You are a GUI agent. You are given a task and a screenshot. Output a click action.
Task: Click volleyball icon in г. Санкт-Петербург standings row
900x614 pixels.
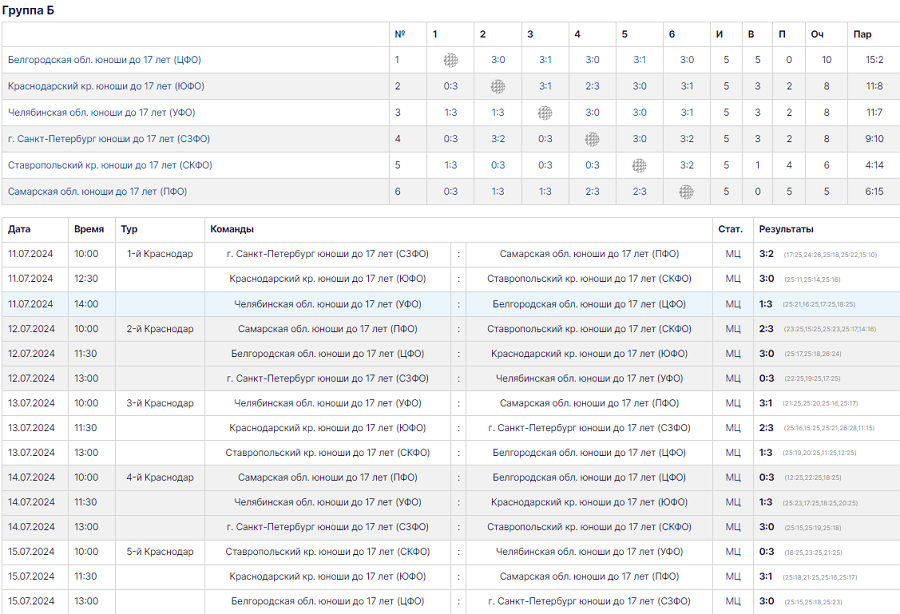(x=592, y=139)
